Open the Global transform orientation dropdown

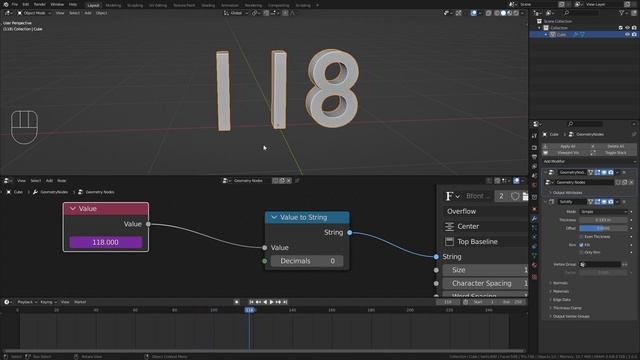236,13
